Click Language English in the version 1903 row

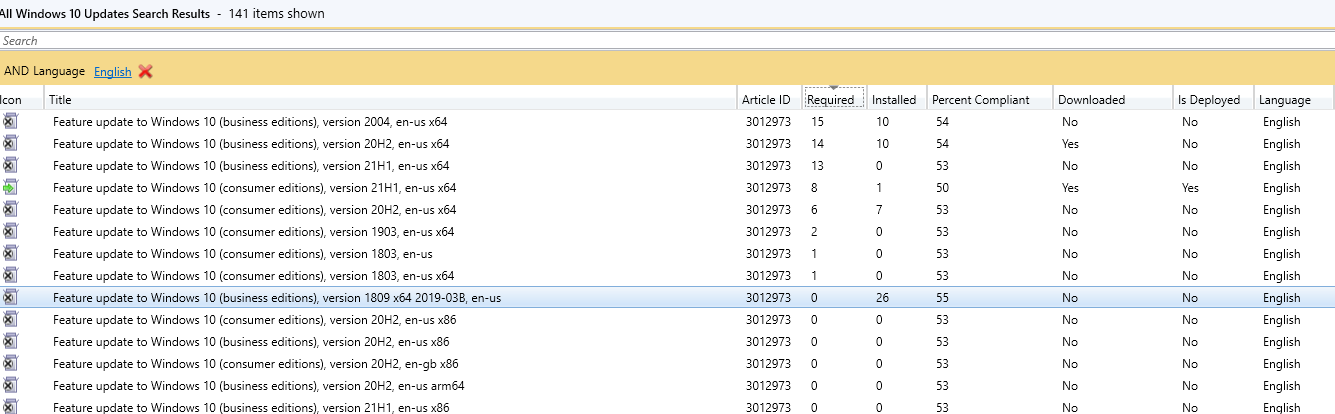pos(1281,232)
